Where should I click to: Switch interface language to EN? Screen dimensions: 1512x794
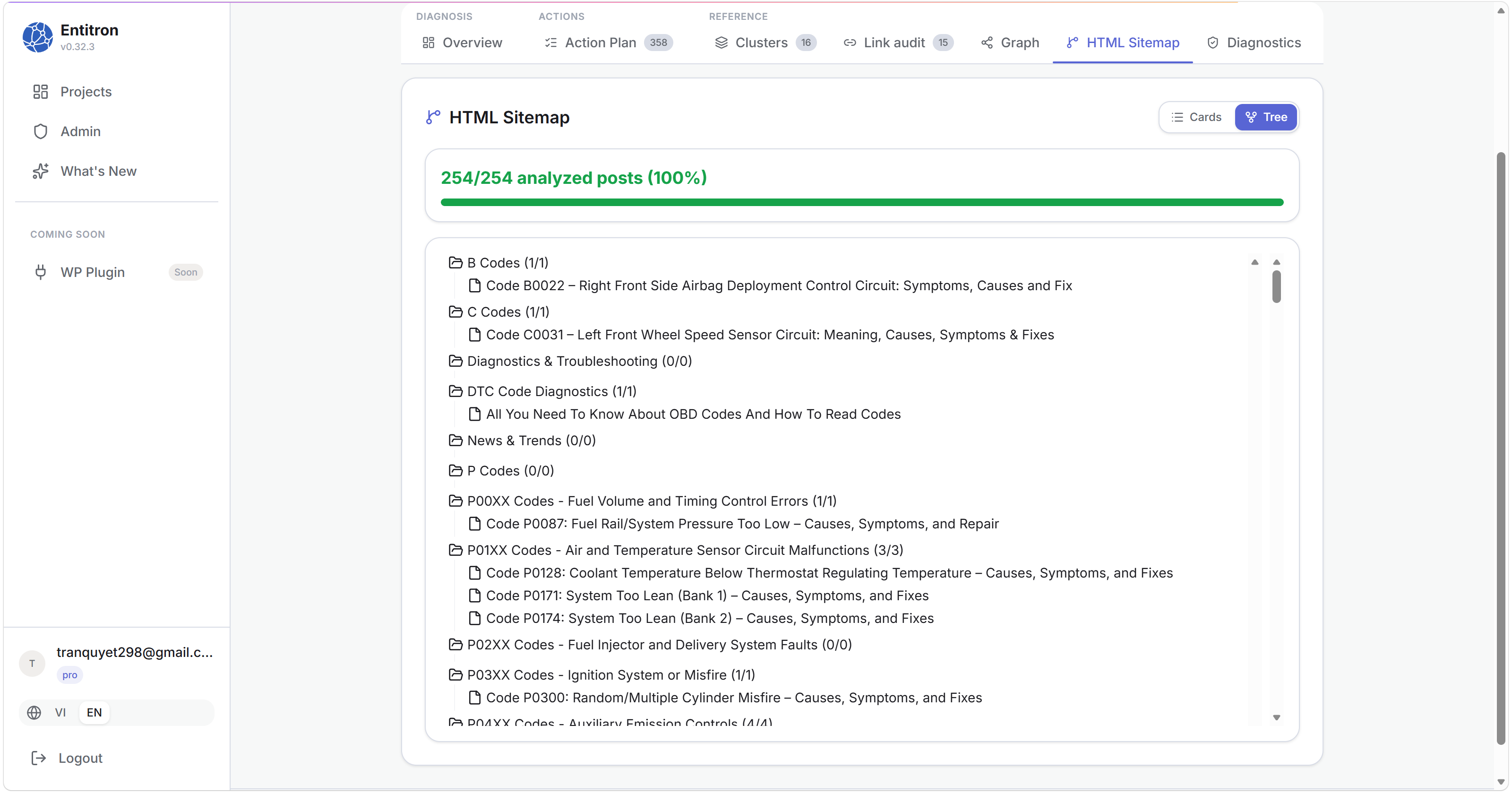(x=94, y=712)
